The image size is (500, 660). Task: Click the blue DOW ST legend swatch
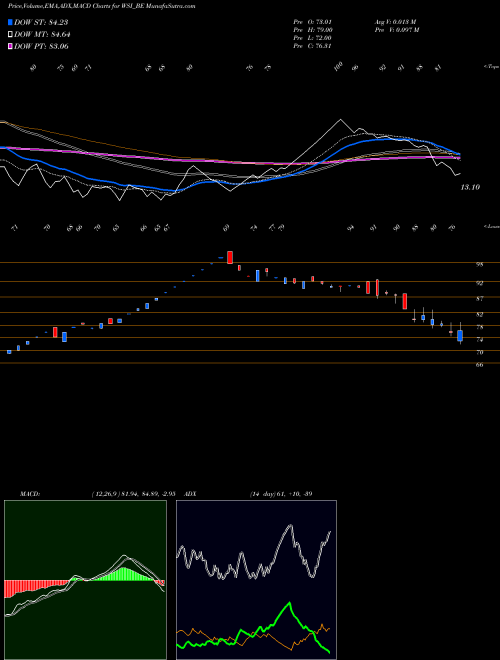click(x=11, y=23)
